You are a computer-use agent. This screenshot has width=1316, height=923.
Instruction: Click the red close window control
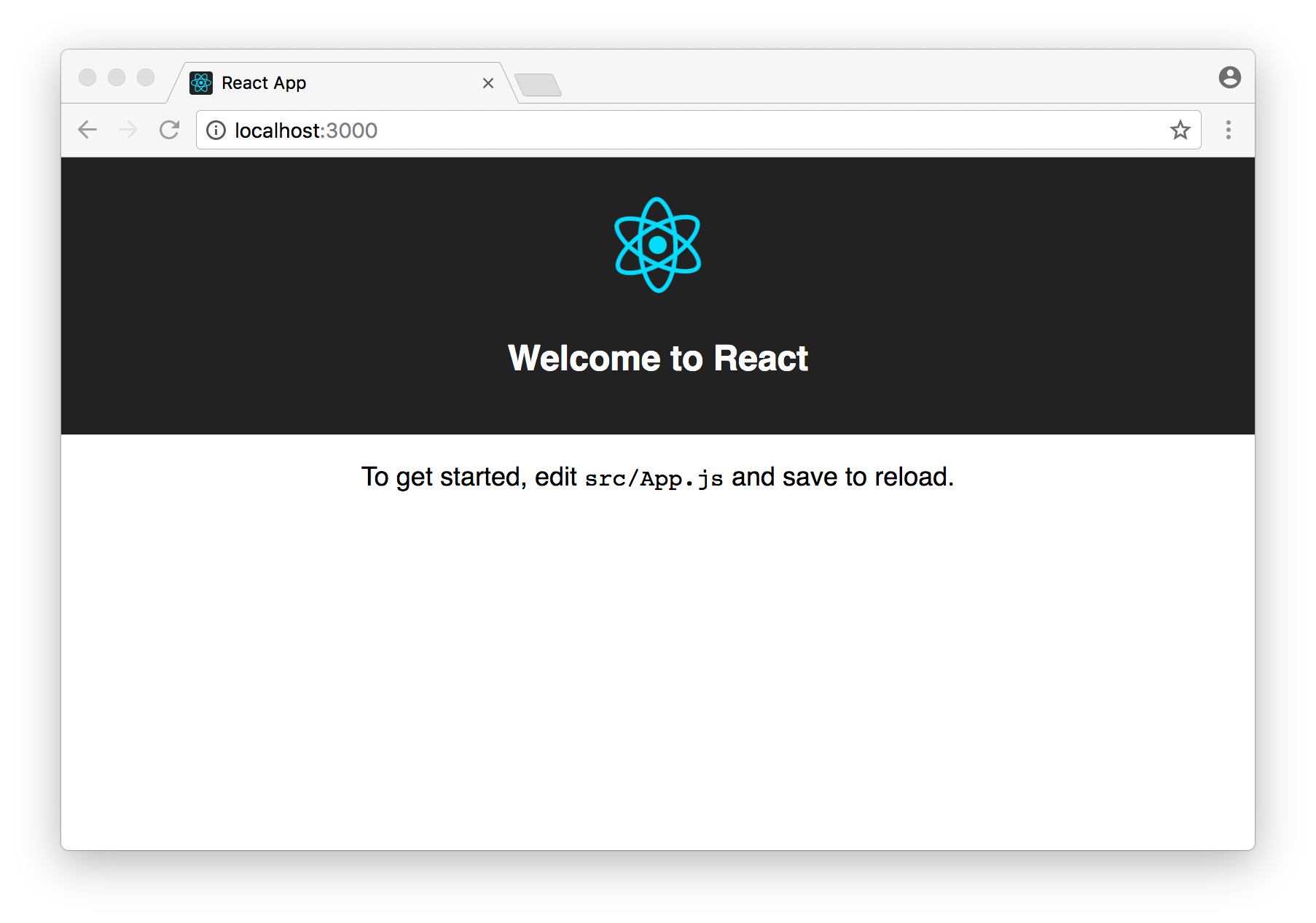pos(87,77)
